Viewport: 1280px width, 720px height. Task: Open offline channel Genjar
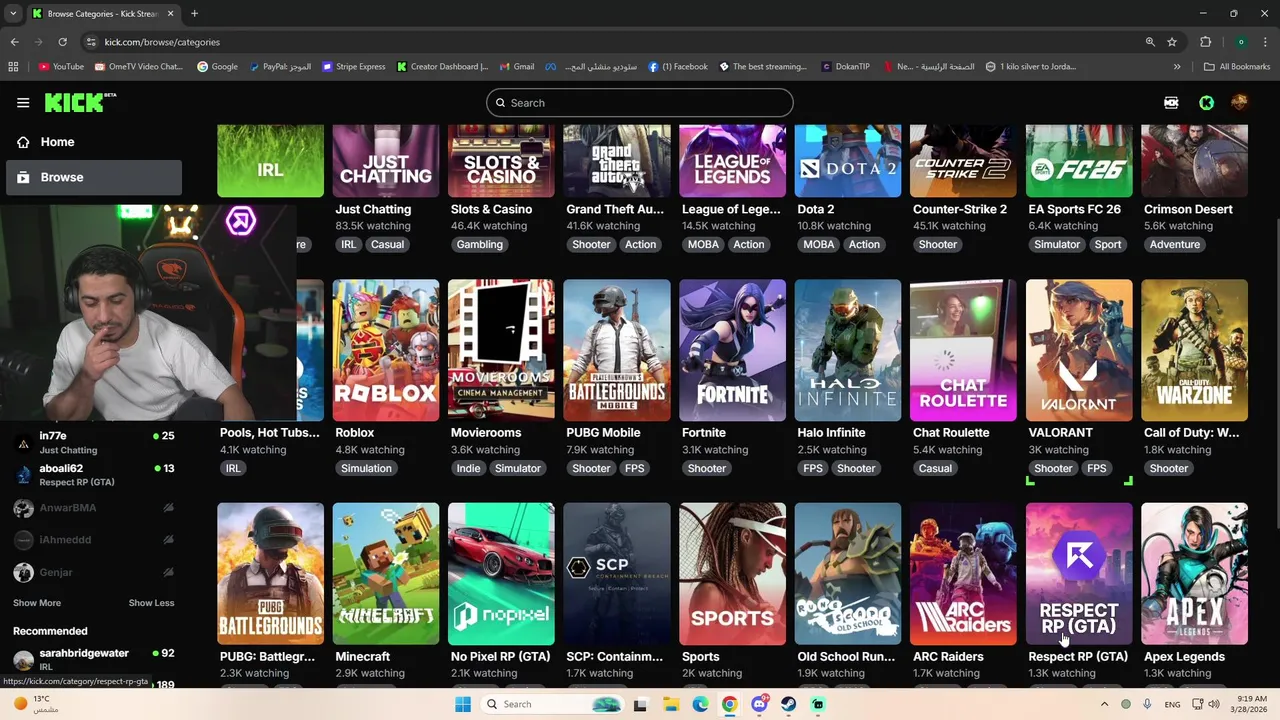pos(94,572)
